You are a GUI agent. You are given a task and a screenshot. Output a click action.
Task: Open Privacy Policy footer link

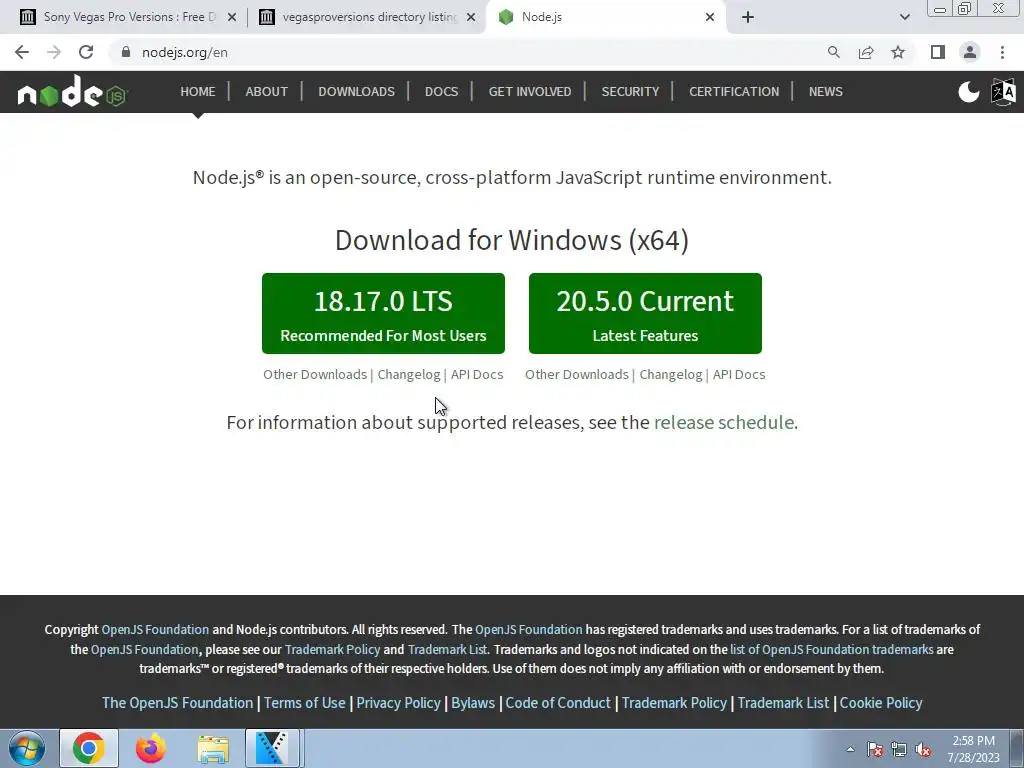click(398, 703)
